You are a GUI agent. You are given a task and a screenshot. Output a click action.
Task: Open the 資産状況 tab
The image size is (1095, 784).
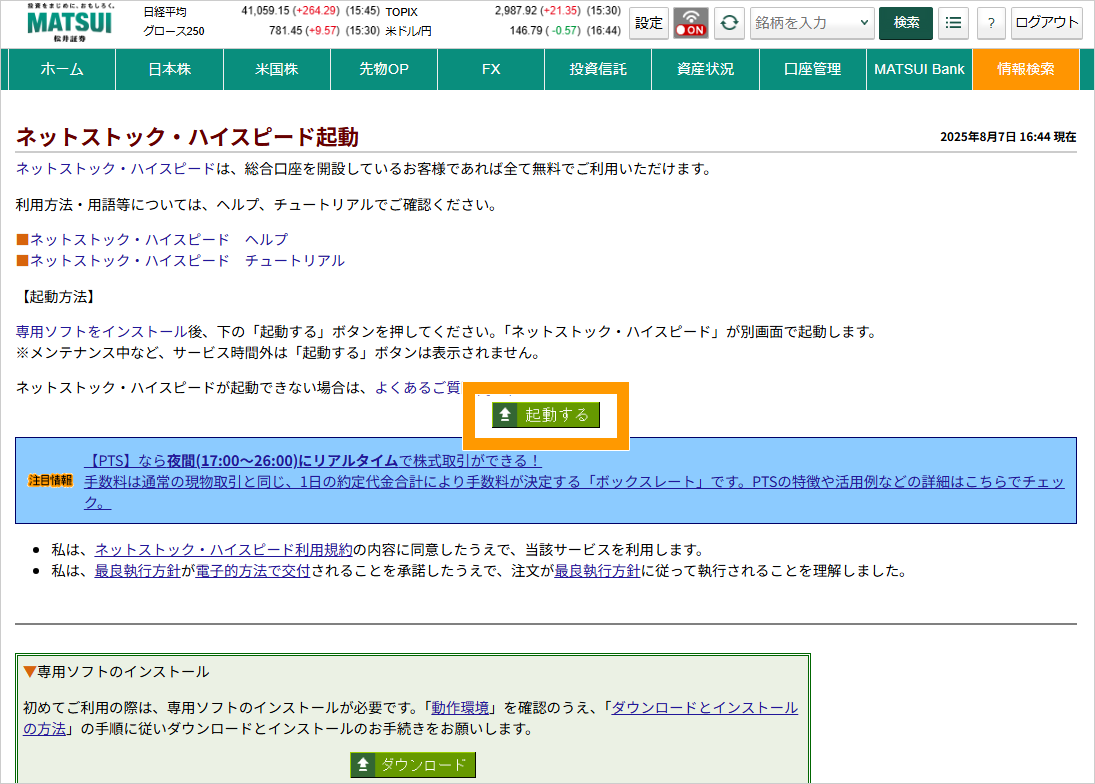pyautogui.click(x=705, y=69)
